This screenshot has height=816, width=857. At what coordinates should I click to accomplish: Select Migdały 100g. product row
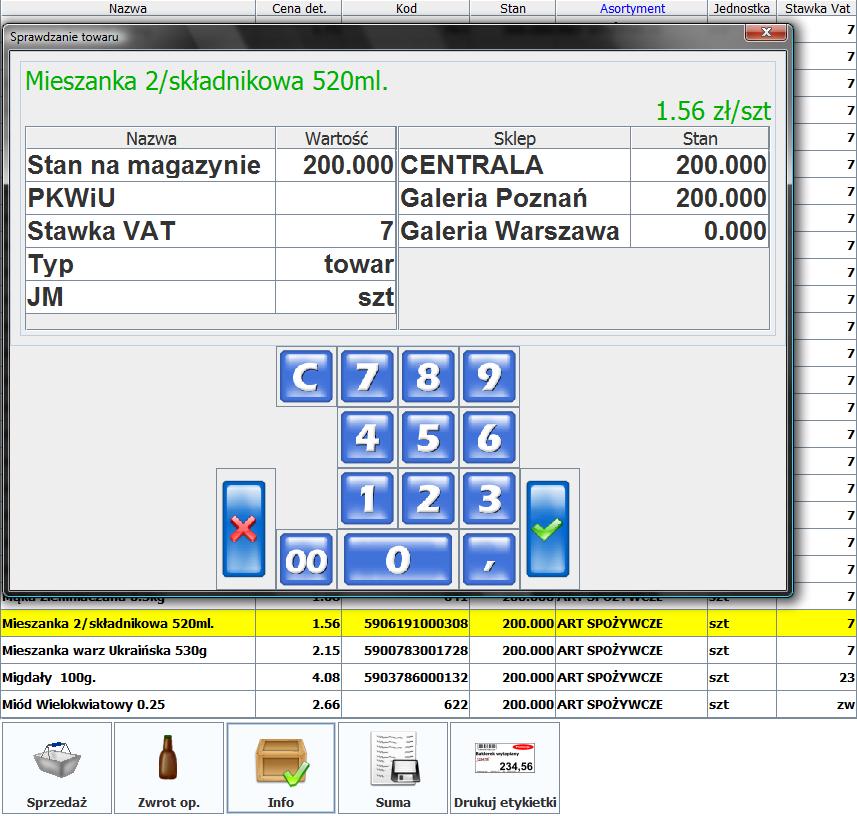click(x=428, y=677)
